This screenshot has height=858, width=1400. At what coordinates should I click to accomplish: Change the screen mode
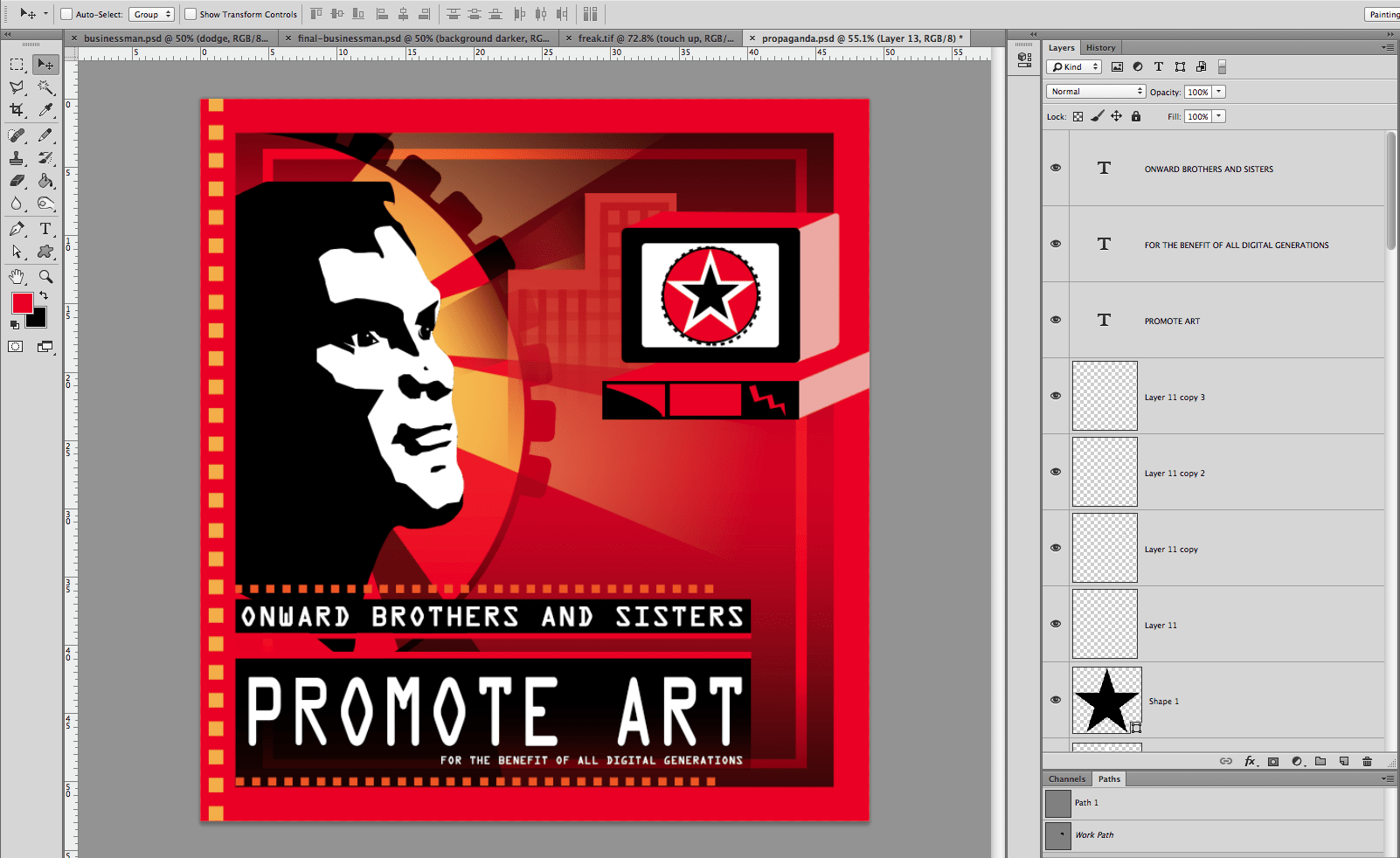click(x=45, y=347)
